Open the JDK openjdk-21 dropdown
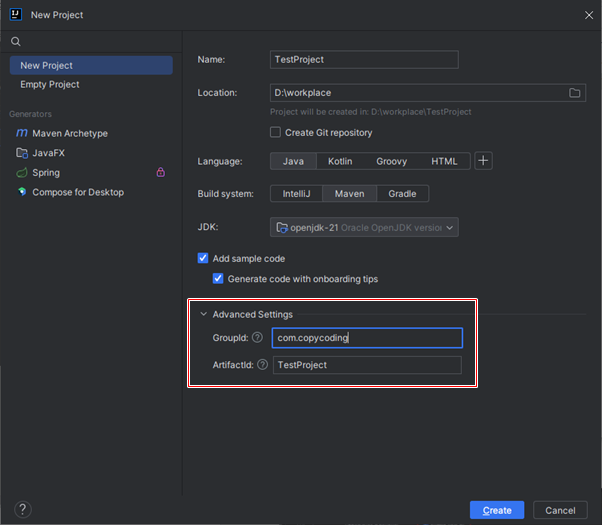This screenshot has width=602, height=525. tap(364, 227)
